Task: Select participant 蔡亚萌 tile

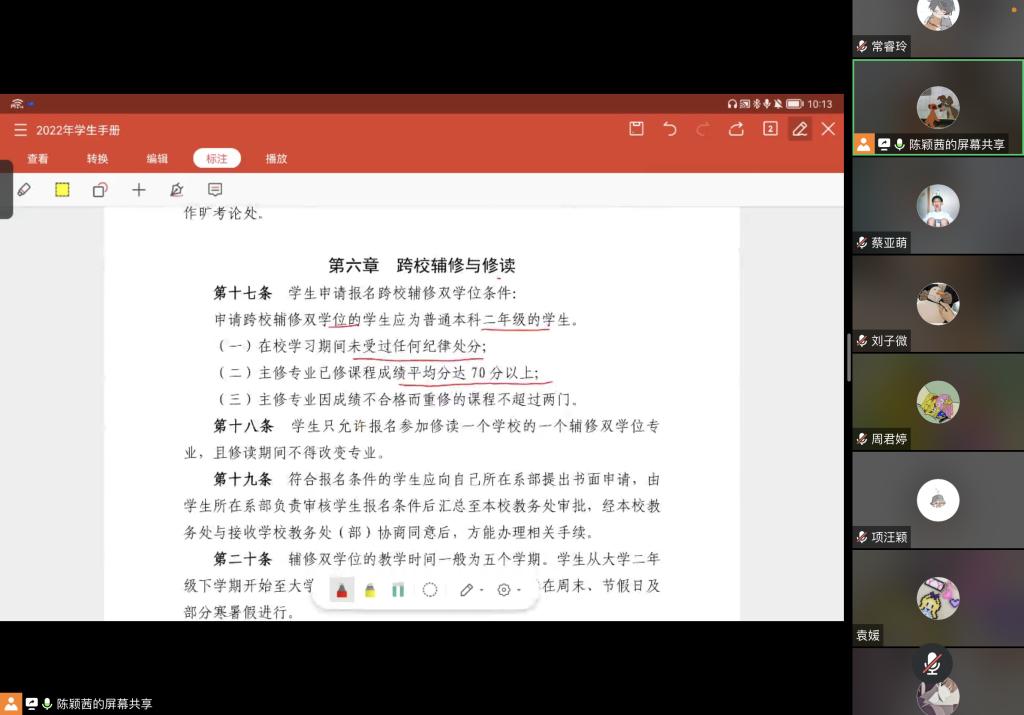Action: 938,206
